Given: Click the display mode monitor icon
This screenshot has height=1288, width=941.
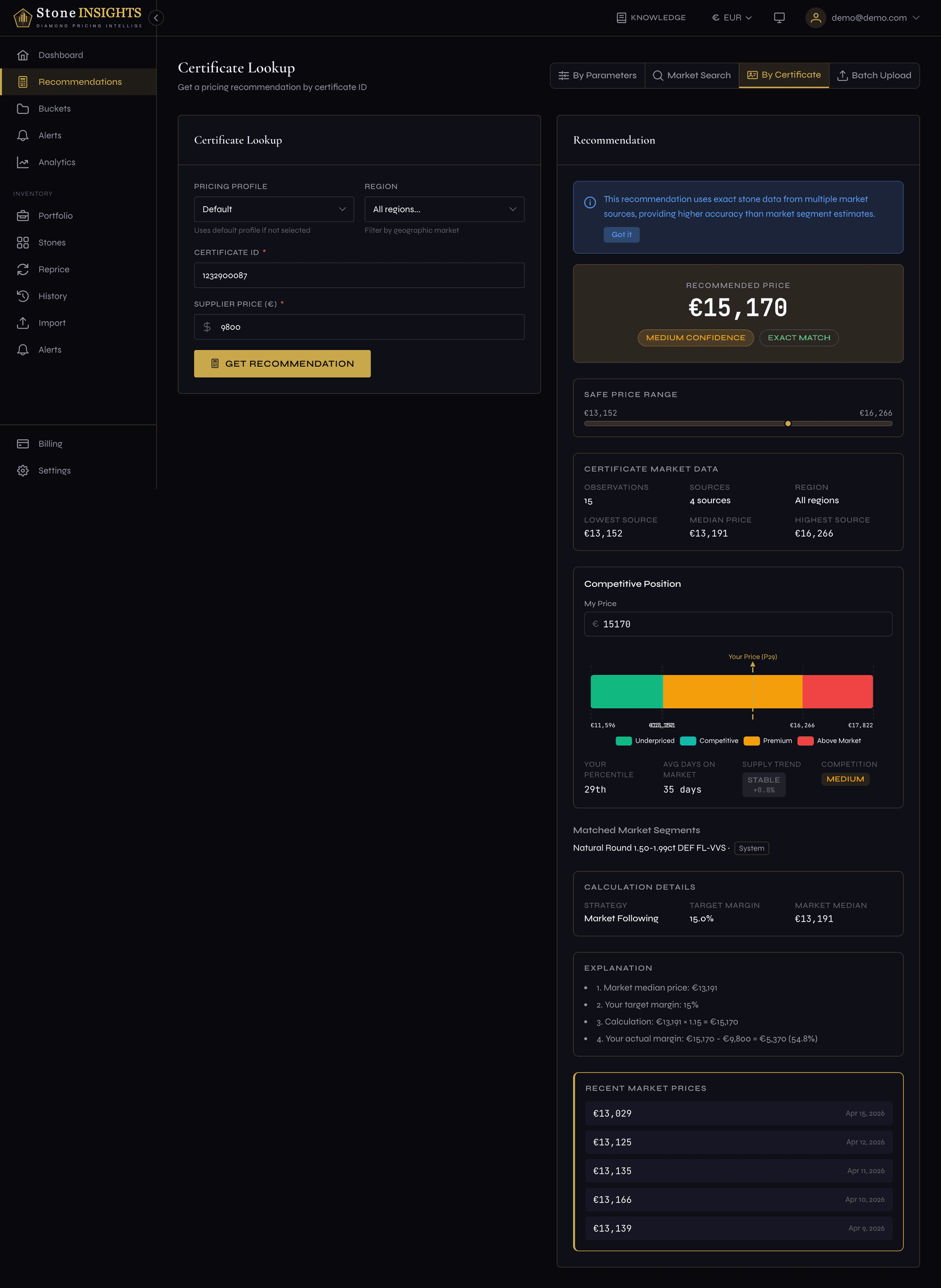Looking at the screenshot, I should 779,18.
